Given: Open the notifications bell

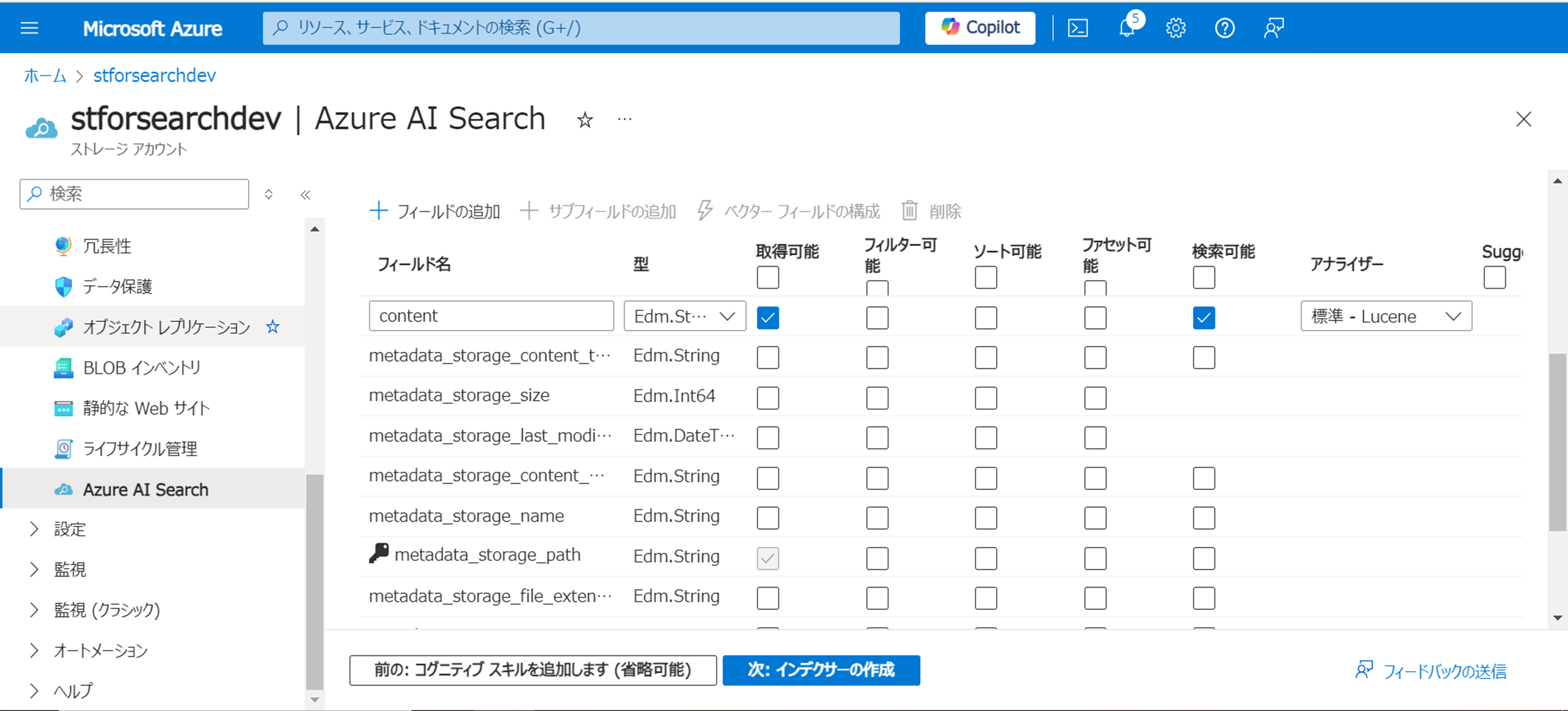Looking at the screenshot, I should [1127, 28].
